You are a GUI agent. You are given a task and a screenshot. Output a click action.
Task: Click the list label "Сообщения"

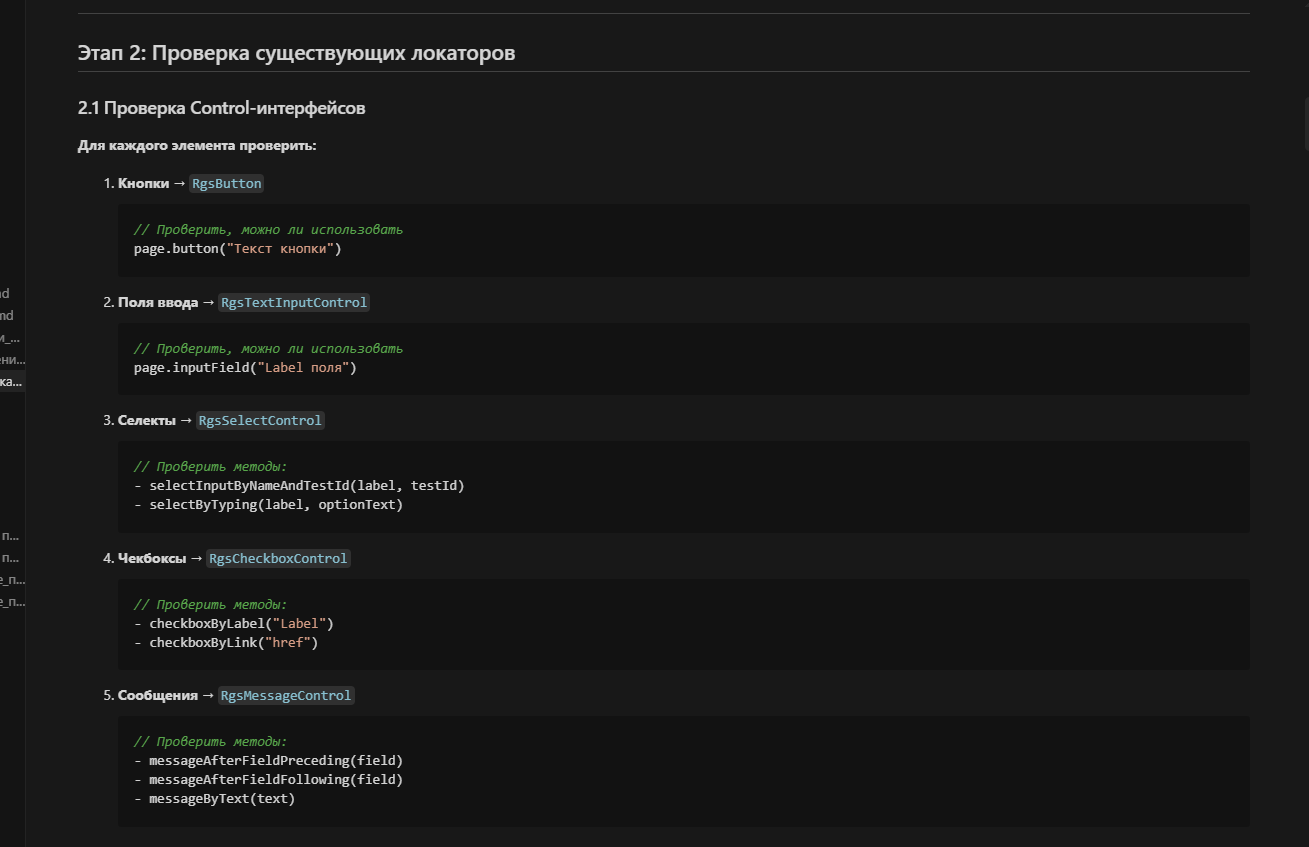158,696
